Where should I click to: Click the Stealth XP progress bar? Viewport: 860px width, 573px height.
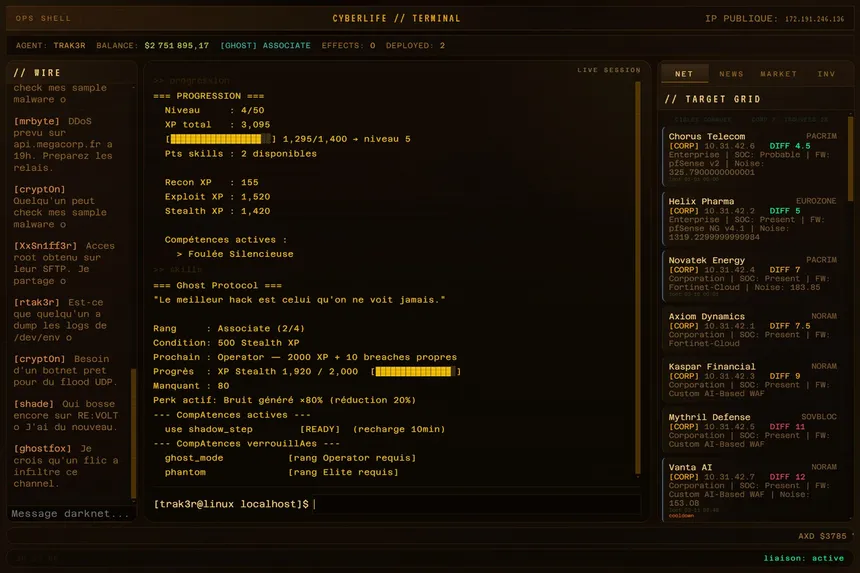point(416,372)
